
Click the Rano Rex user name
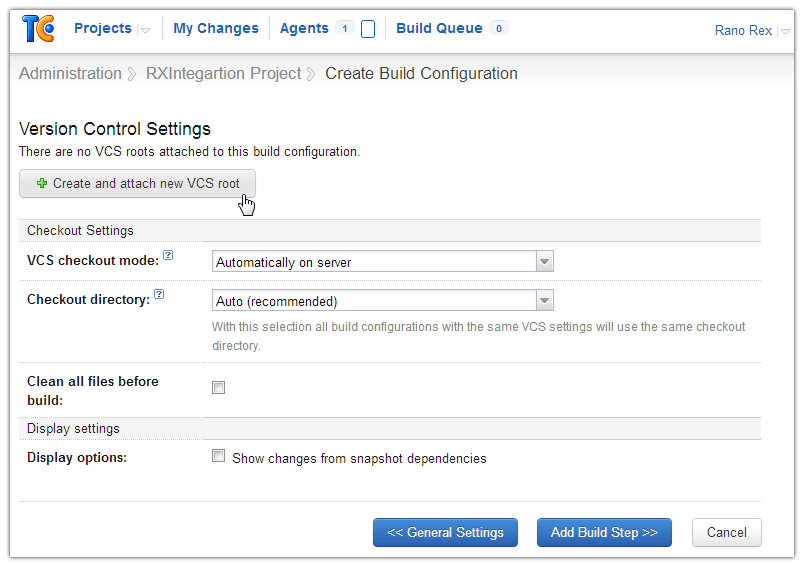point(743,31)
